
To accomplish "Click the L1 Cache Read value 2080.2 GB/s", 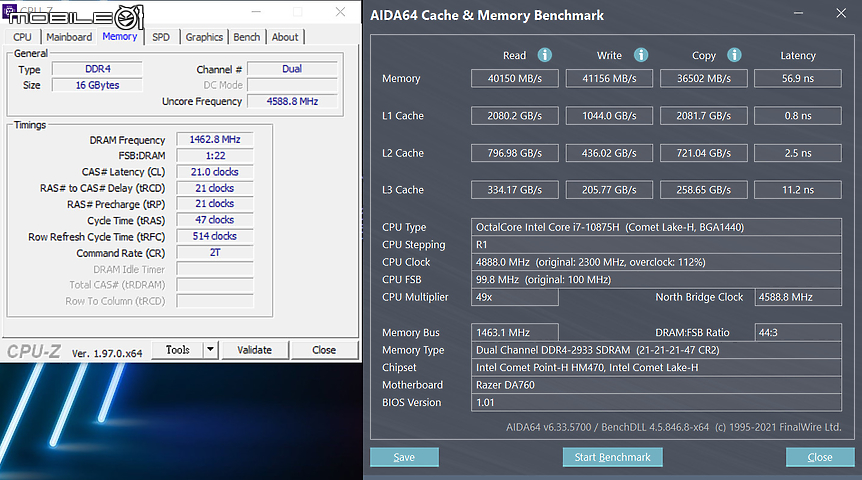I will coord(515,115).
